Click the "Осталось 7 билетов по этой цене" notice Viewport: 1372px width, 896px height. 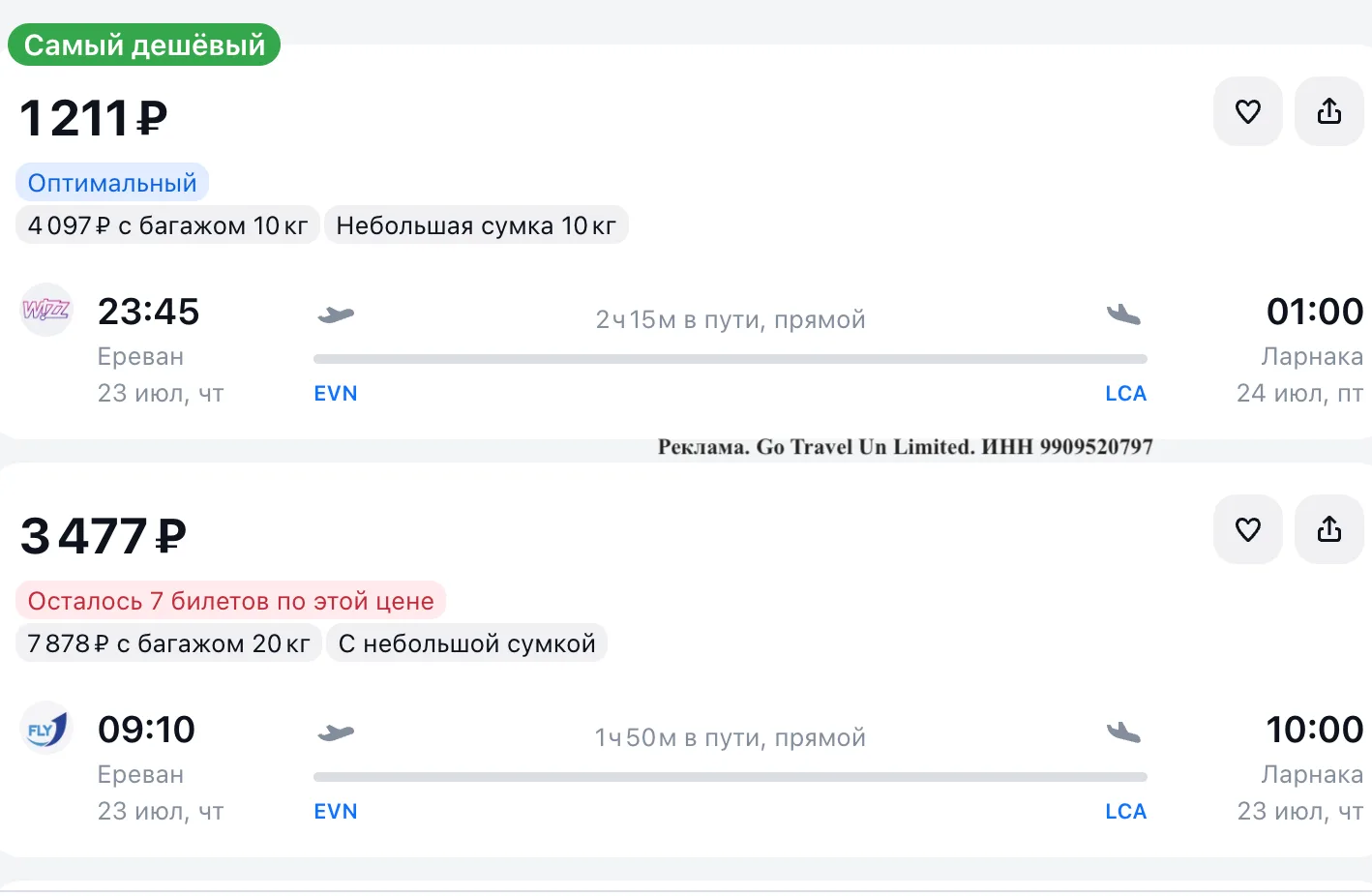pyautogui.click(x=230, y=601)
